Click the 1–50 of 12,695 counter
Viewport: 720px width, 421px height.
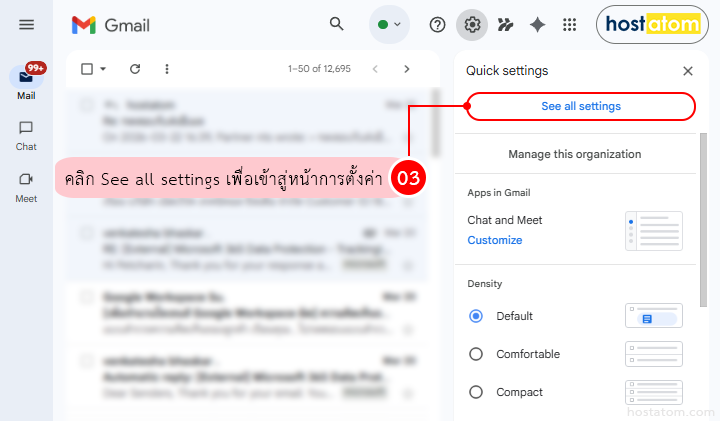pyautogui.click(x=319, y=69)
